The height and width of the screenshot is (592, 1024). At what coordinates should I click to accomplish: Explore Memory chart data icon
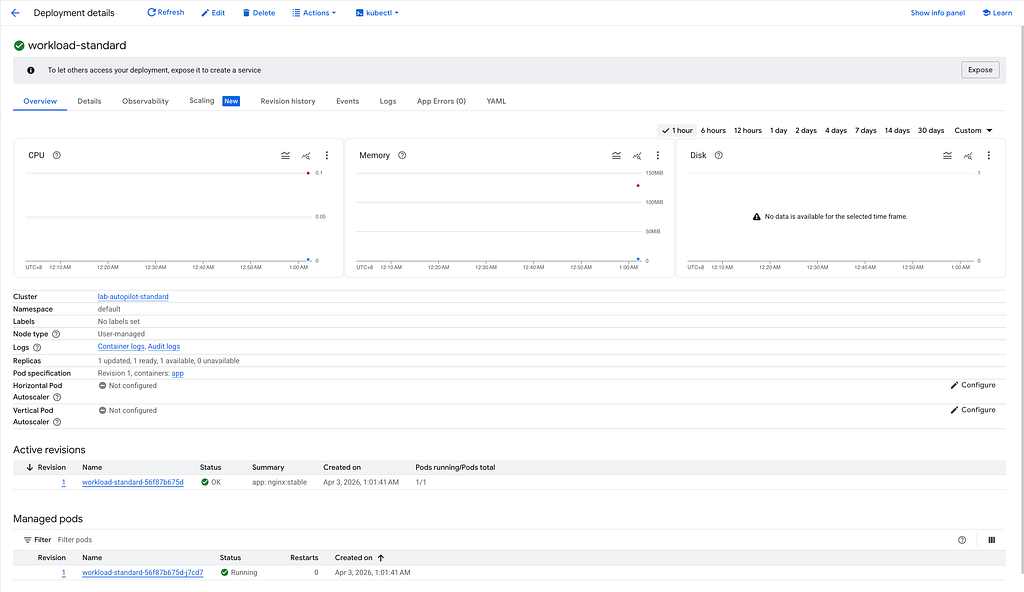[637, 156]
